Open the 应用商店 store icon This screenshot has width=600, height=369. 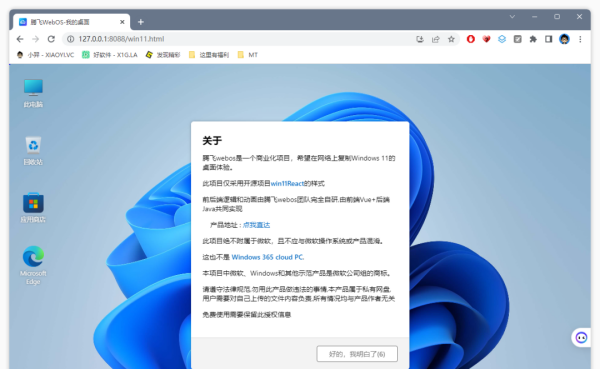(x=33, y=208)
